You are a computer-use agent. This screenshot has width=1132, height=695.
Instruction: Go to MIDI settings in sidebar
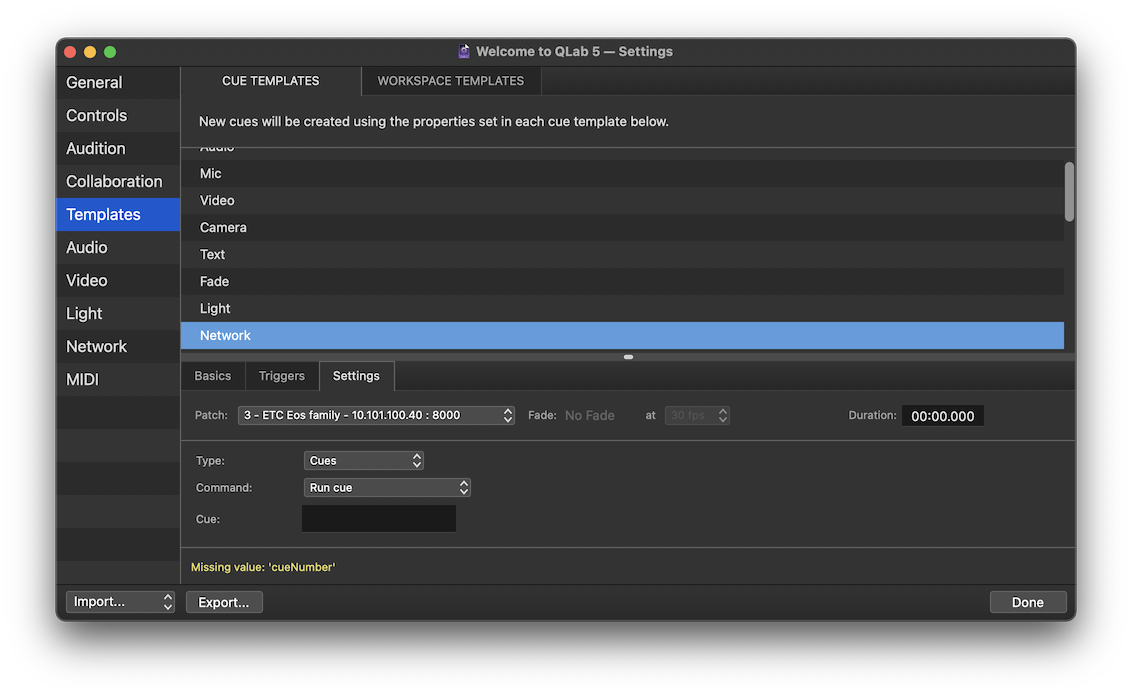pyautogui.click(x=82, y=380)
